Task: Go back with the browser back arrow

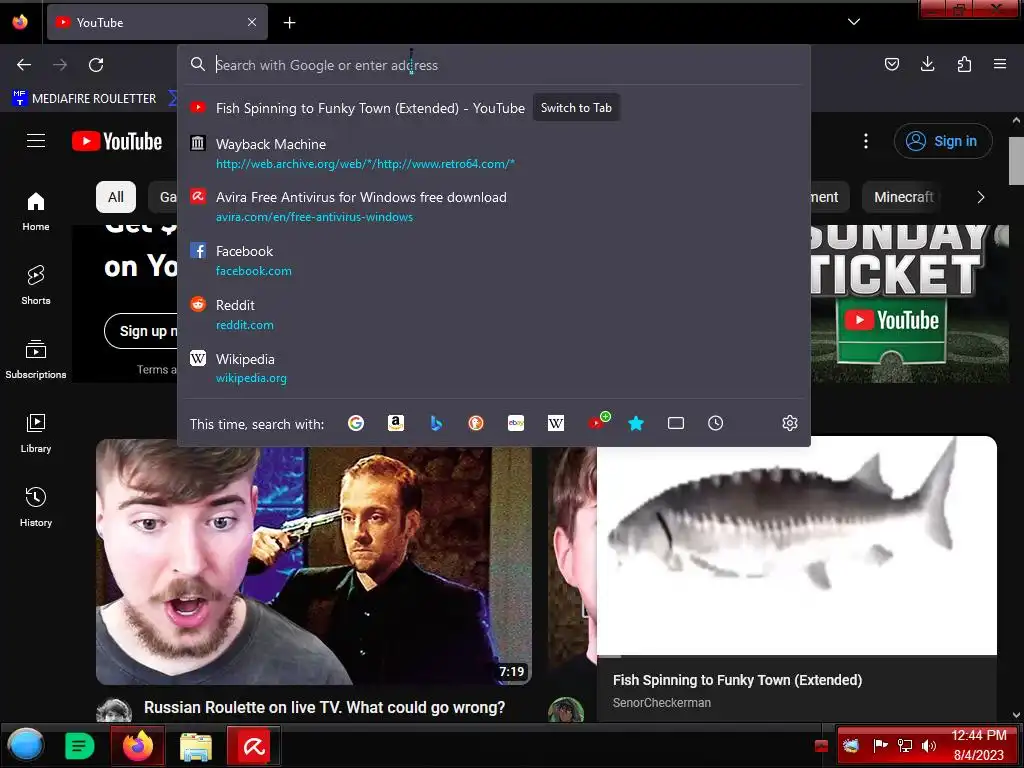Action: point(24,65)
